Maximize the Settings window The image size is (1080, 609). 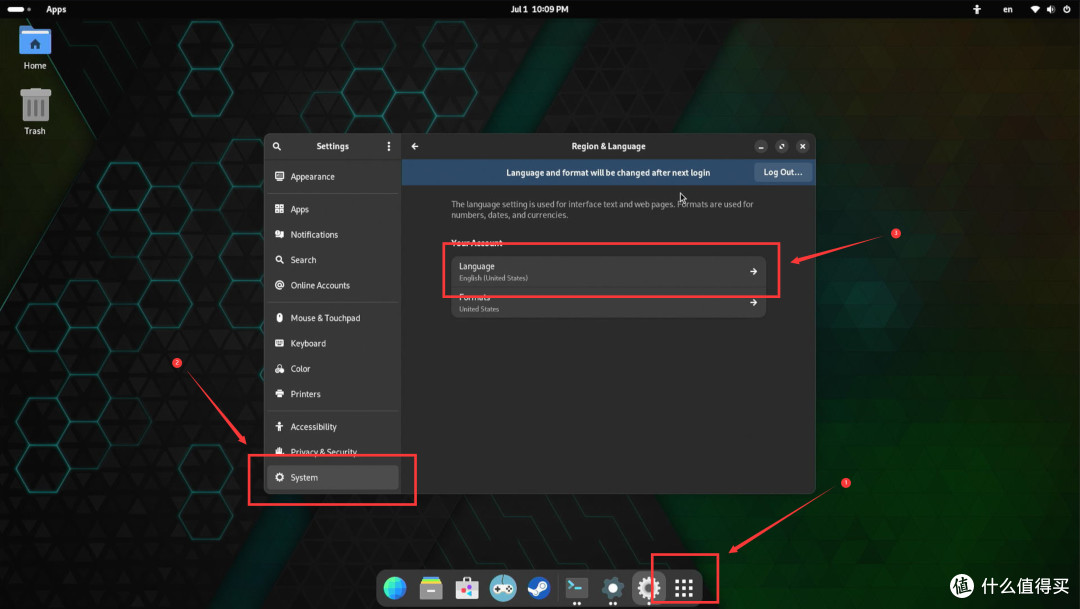point(782,146)
